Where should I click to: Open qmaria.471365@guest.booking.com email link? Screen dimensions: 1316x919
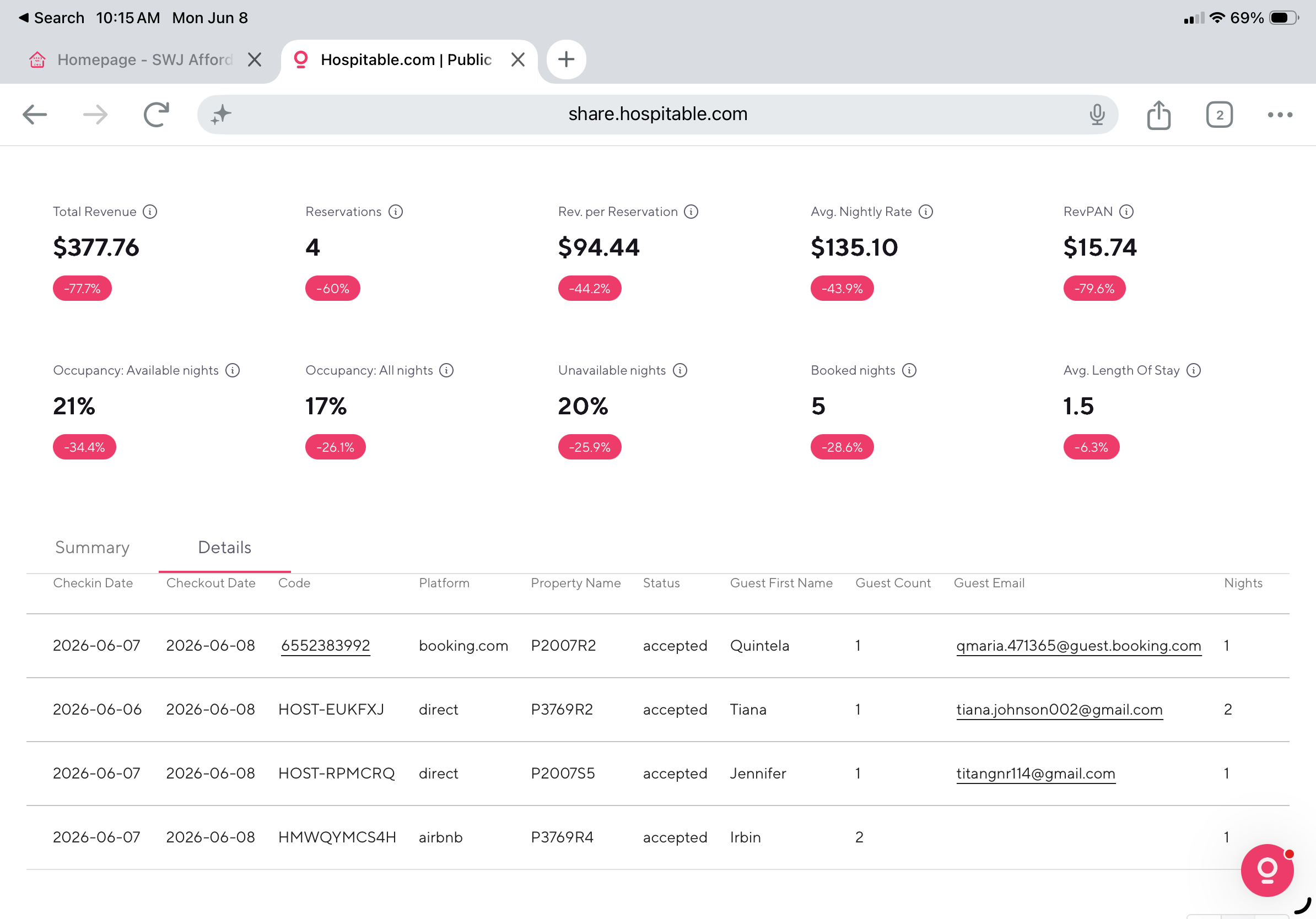1078,645
